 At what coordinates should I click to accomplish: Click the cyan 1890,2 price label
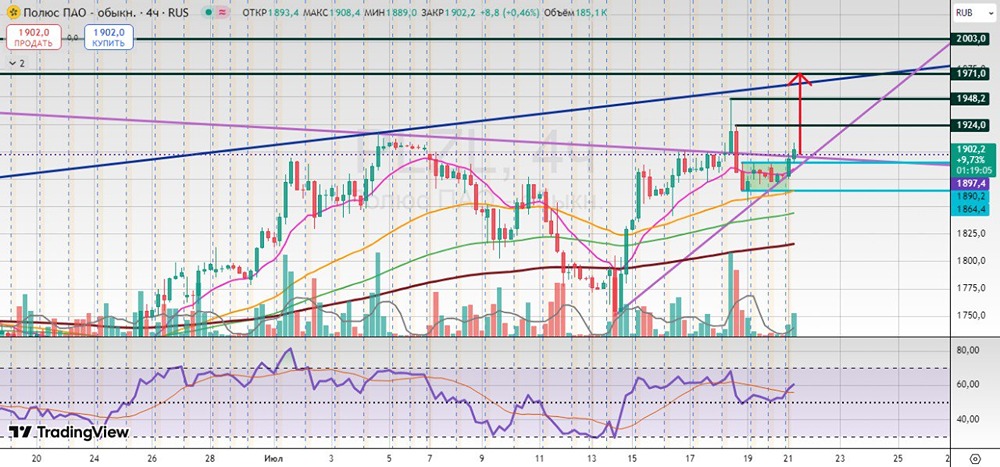(x=971, y=196)
